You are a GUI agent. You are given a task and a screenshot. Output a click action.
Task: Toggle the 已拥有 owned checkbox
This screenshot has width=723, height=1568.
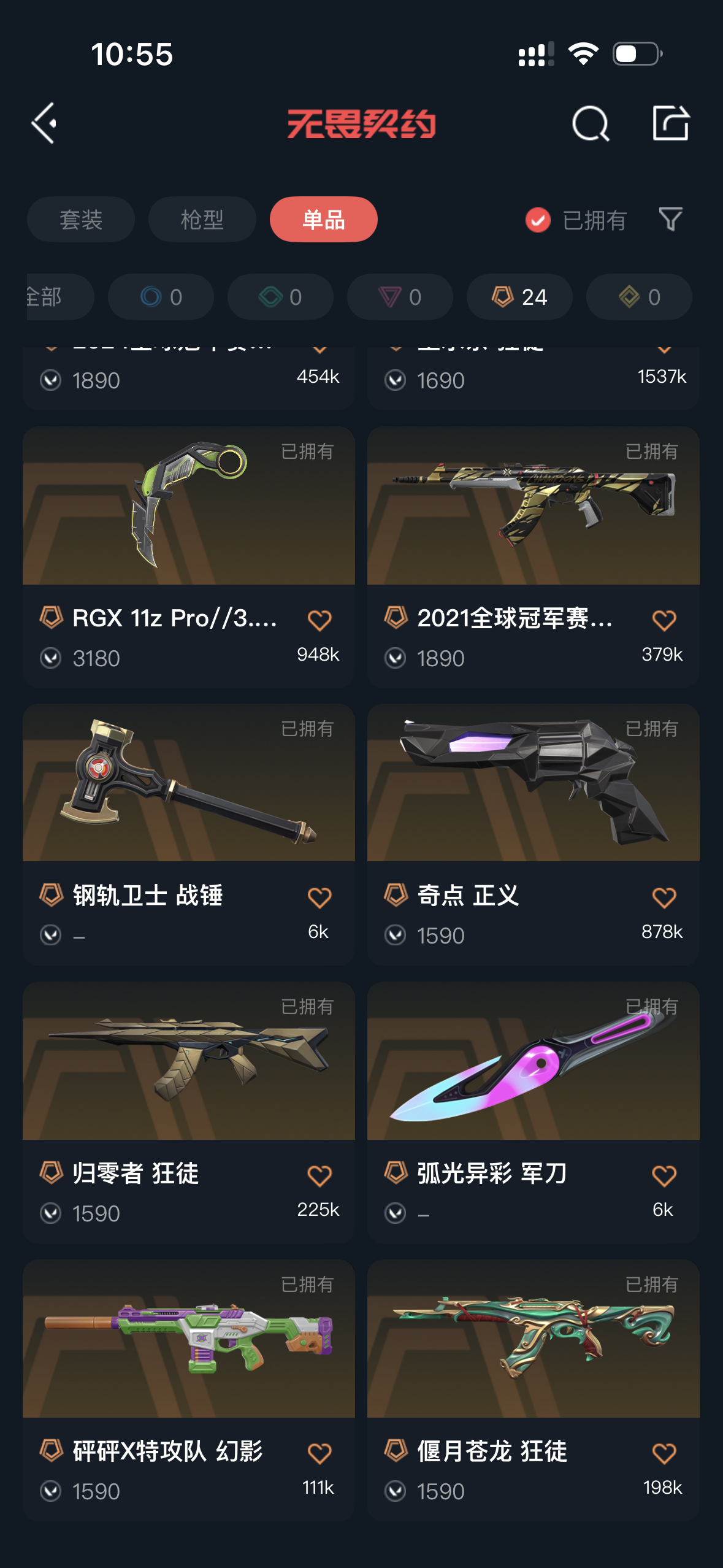pos(538,220)
